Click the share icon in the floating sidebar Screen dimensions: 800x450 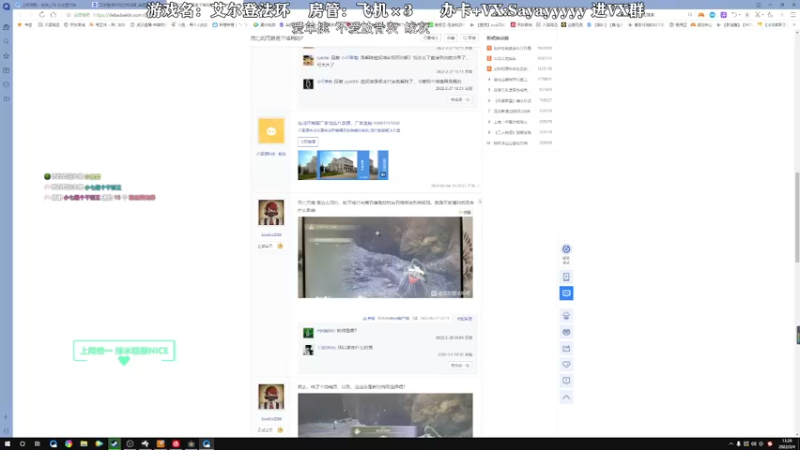566,348
